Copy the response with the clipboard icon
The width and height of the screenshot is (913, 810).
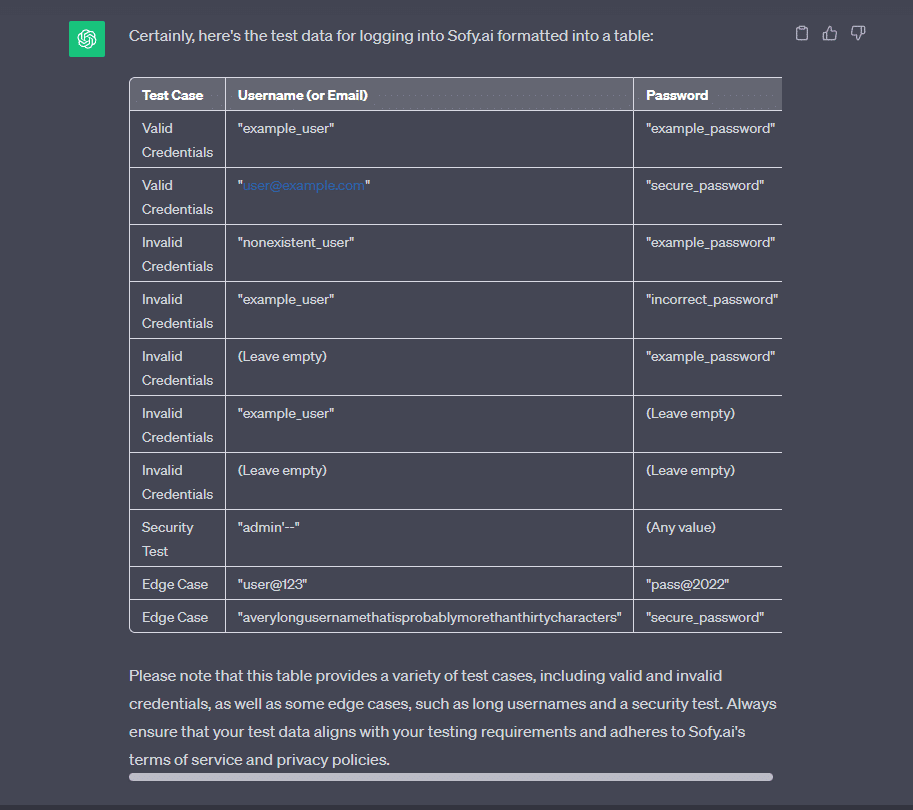tap(802, 33)
